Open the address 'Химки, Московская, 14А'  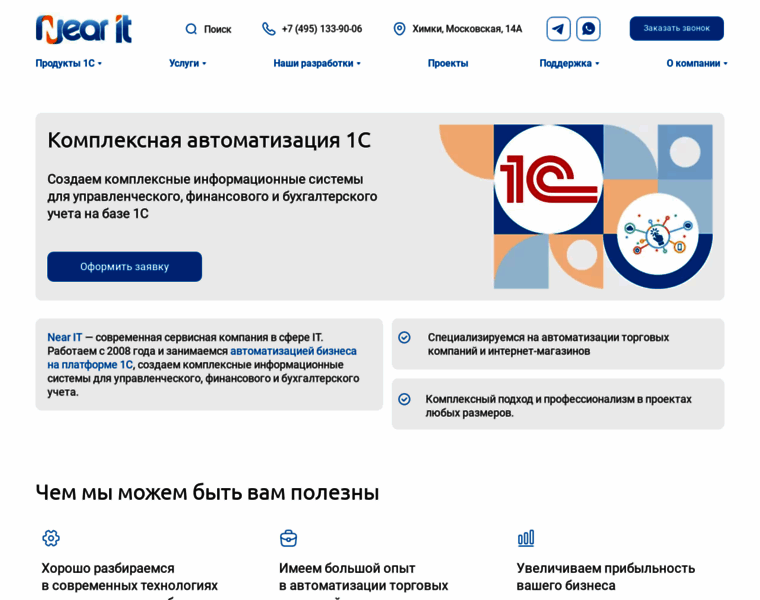pyautogui.click(x=467, y=29)
